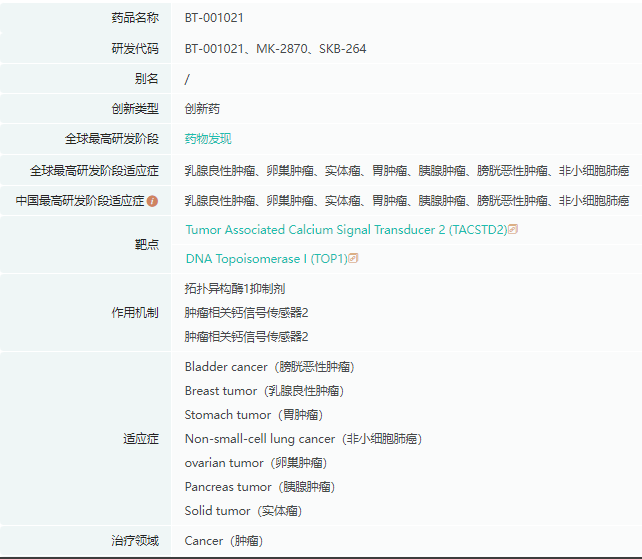Click the 药物发现 stage link
The height and width of the screenshot is (559, 642).
click(x=208, y=139)
